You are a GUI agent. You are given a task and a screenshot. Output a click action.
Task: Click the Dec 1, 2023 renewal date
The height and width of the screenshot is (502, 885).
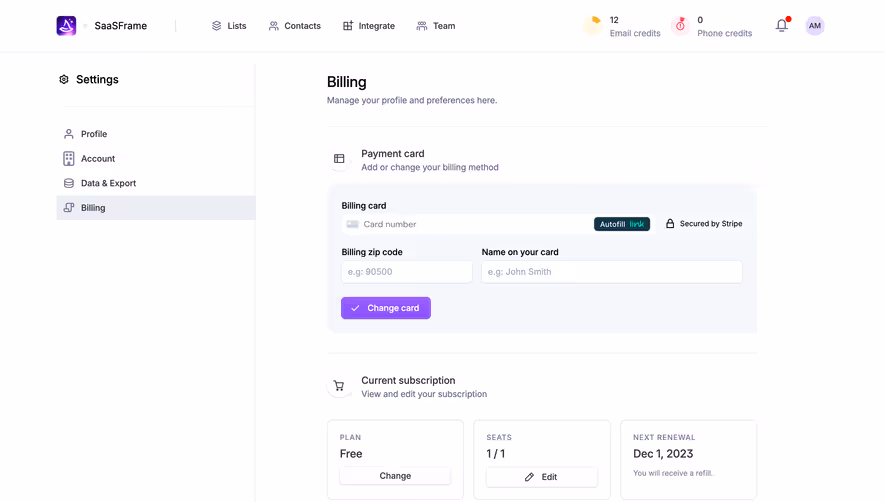pos(663,454)
